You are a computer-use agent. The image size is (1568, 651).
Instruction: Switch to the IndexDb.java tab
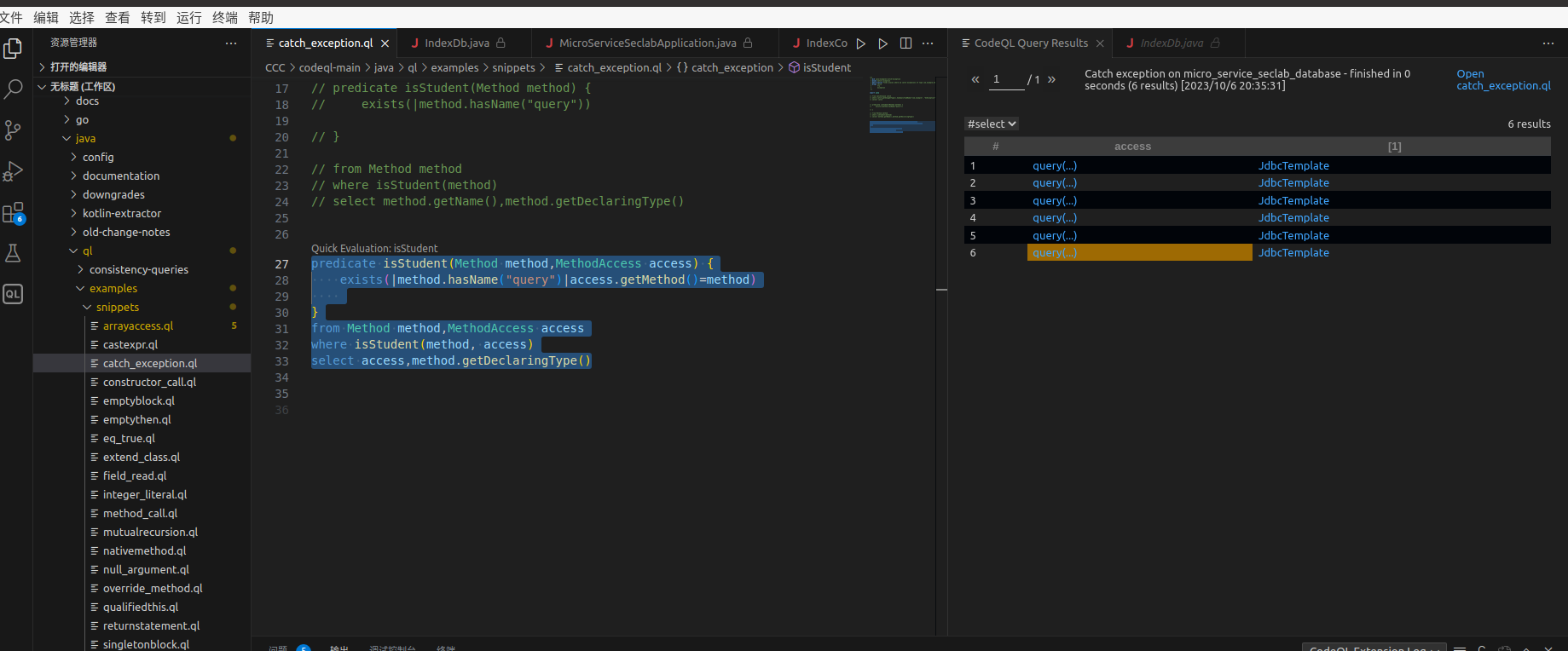[456, 43]
